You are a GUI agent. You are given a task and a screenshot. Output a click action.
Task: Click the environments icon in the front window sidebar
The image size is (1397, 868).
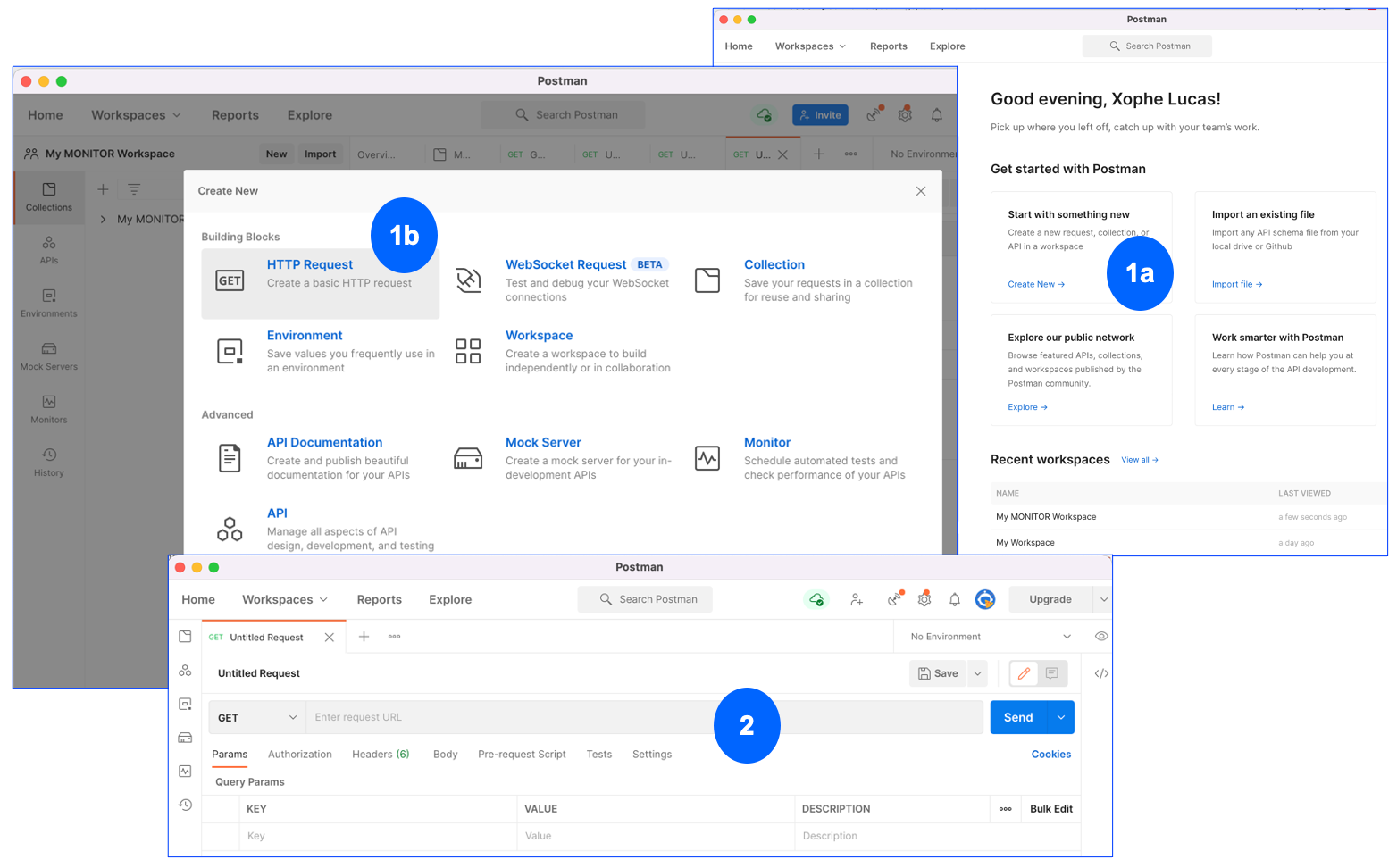(185, 704)
